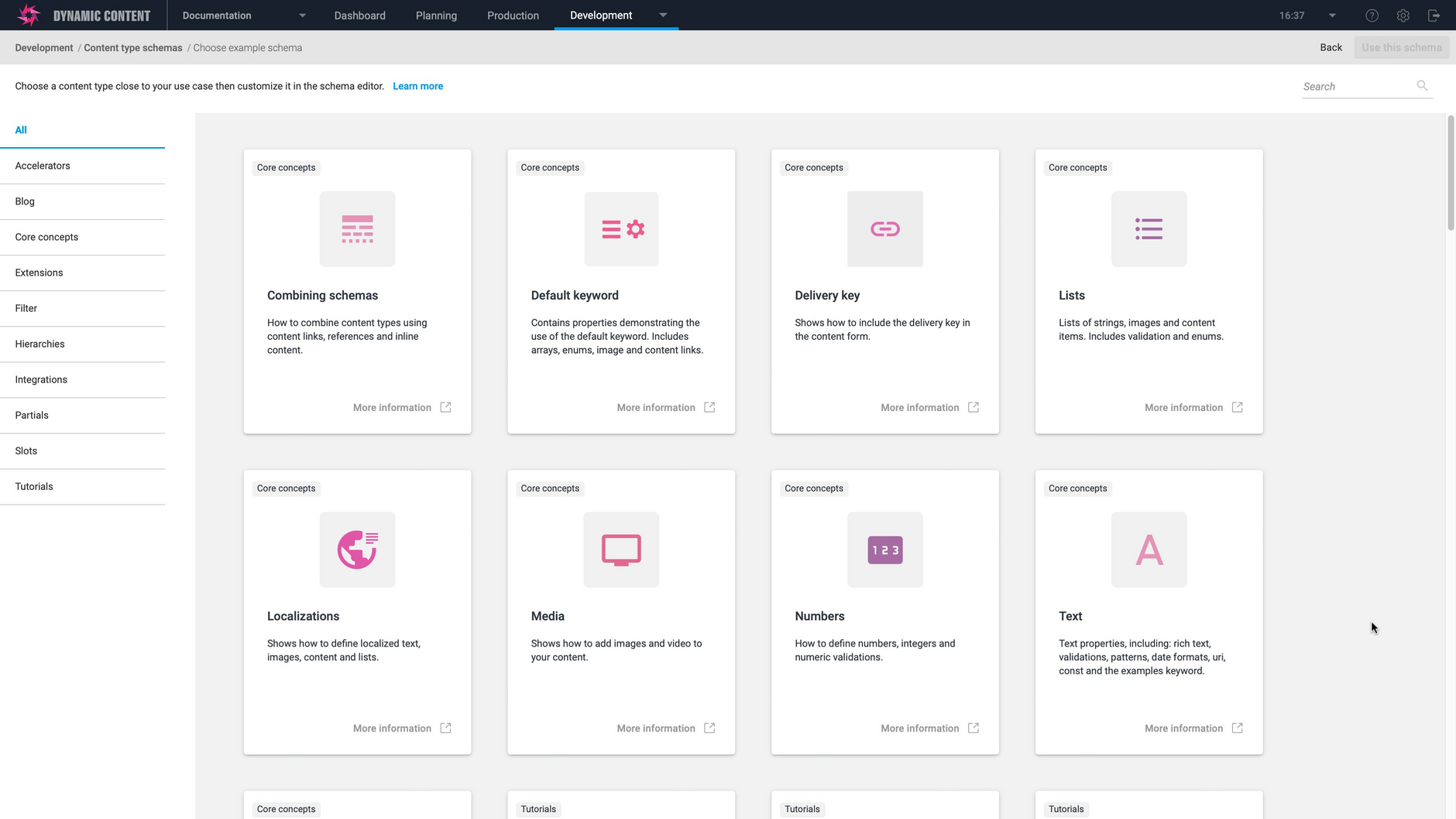Filter by Core concepts in the sidebar
The height and width of the screenshot is (819, 1456).
click(82, 237)
